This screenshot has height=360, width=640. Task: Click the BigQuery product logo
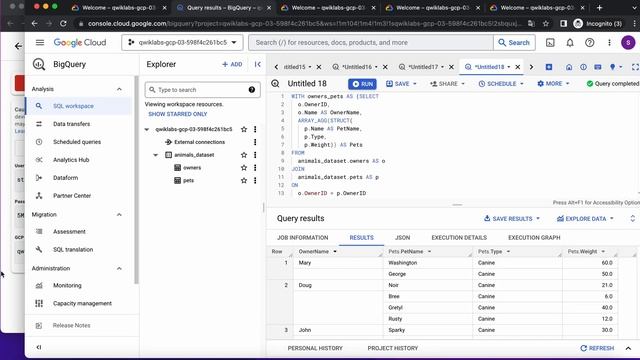pos(39,64)
